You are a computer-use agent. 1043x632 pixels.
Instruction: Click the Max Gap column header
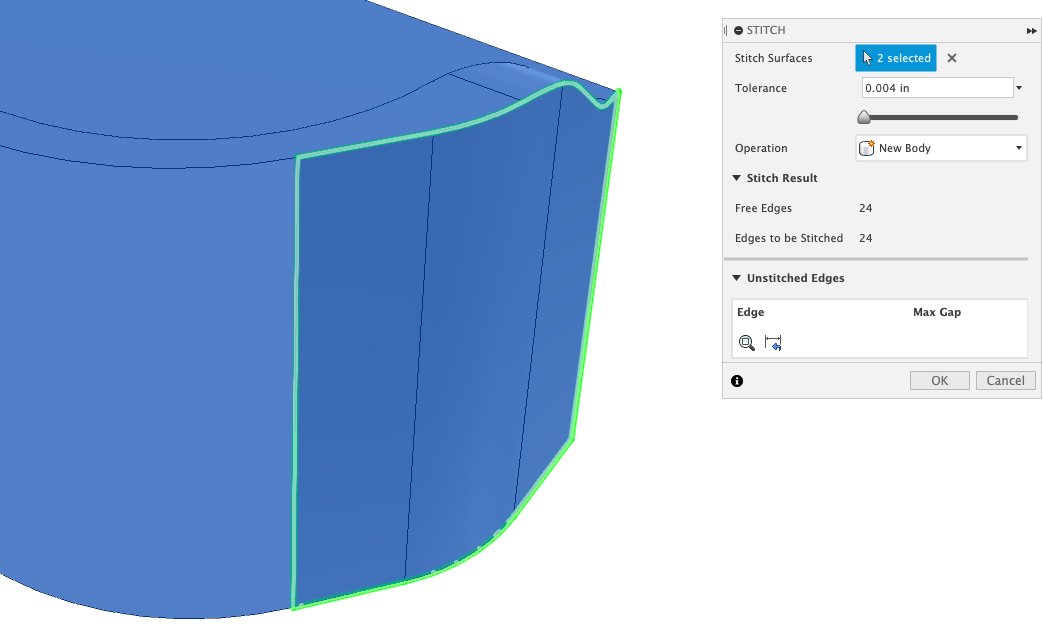point(936,312)
